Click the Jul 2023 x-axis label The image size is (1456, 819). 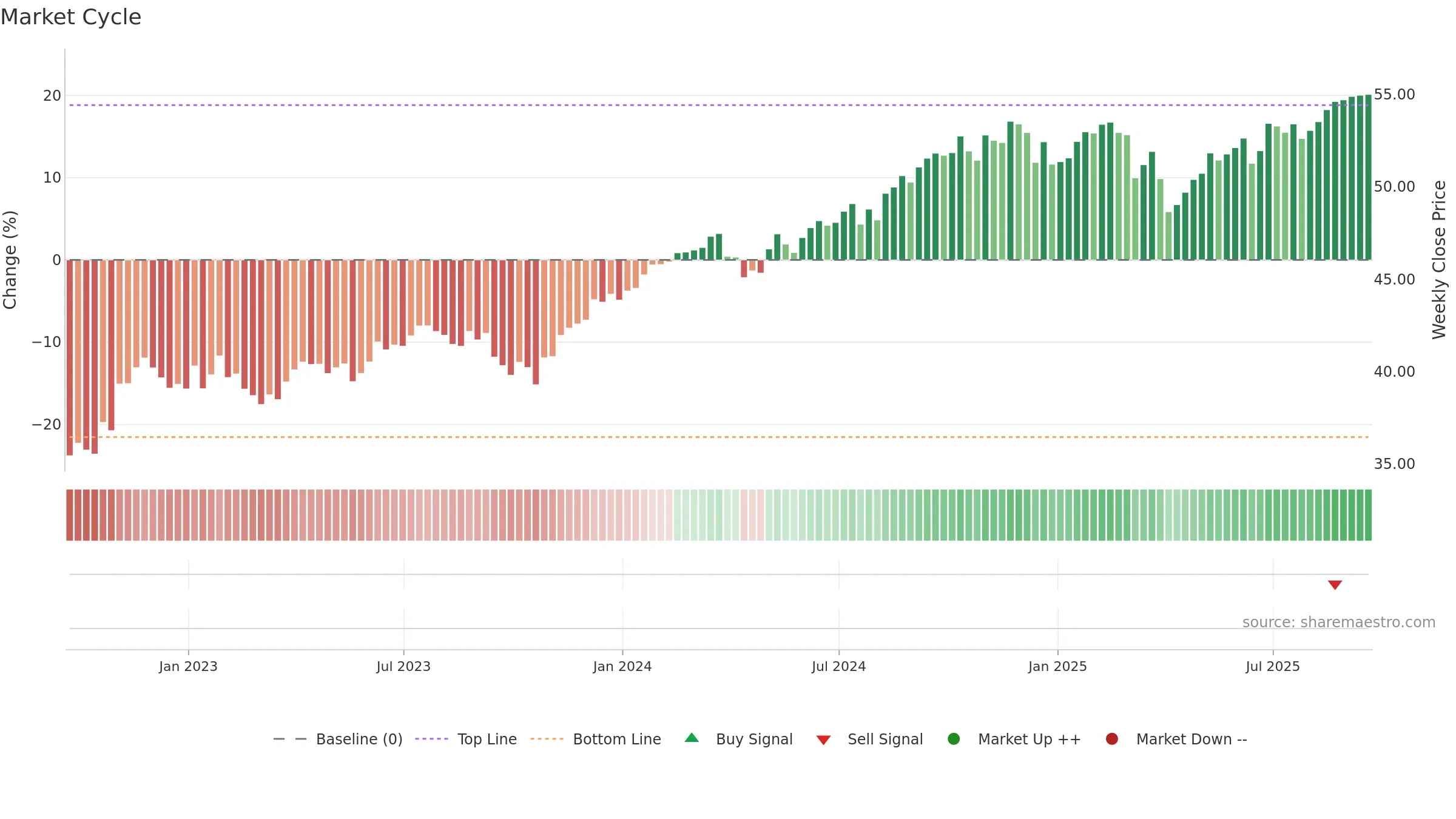[403, 667]
